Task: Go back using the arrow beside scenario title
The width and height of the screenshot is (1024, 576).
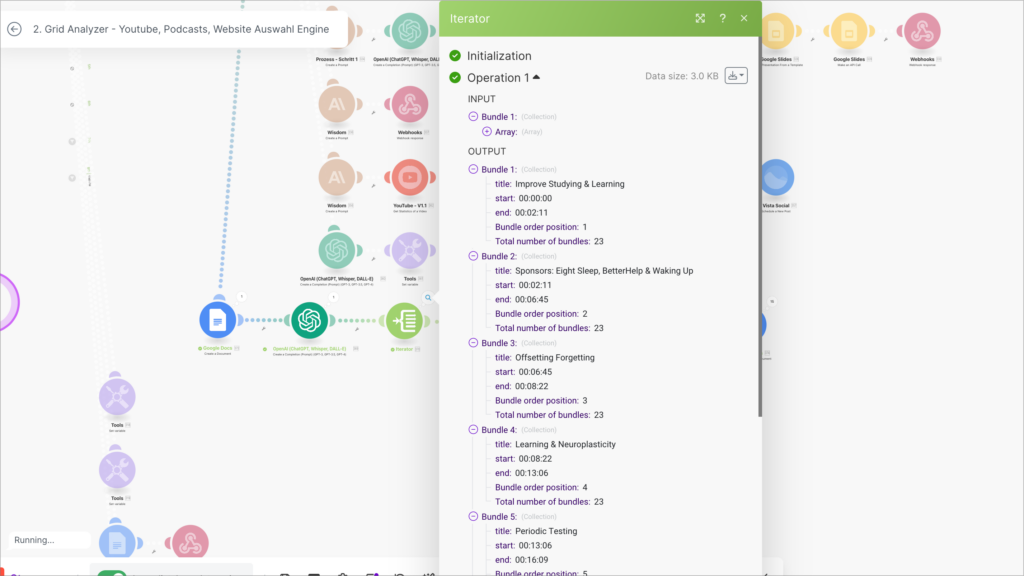Action: click(14, 29)
